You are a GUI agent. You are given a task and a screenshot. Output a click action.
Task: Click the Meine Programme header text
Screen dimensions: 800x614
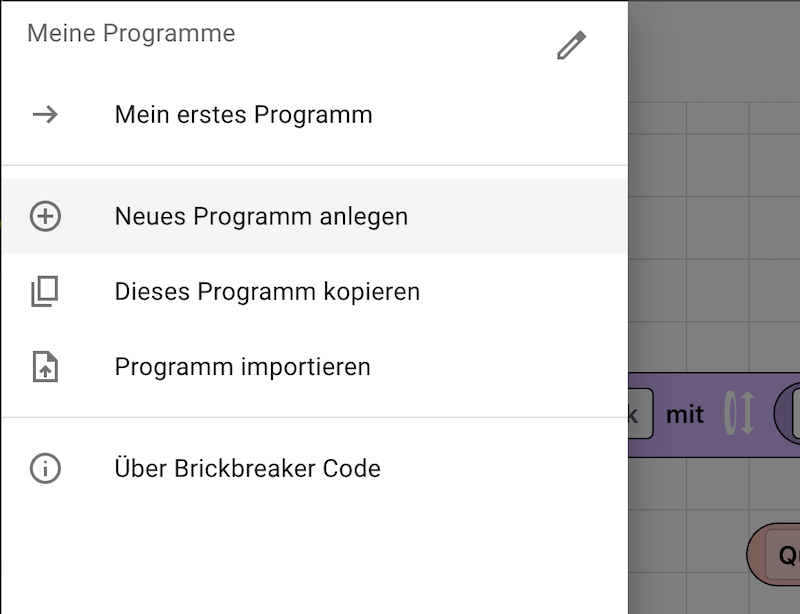tap(131, 32)
